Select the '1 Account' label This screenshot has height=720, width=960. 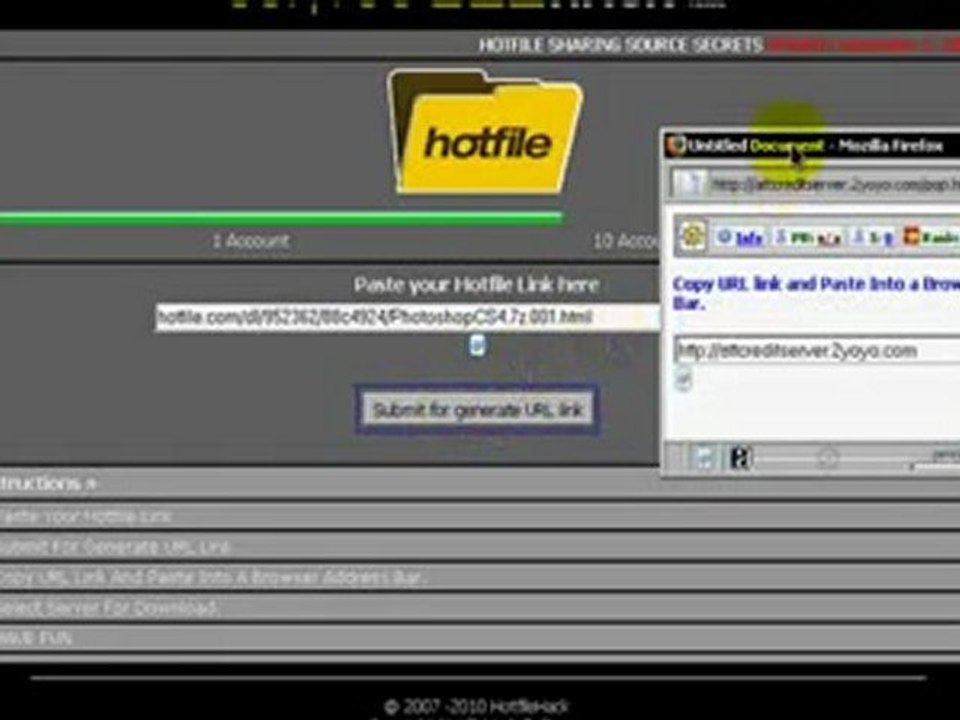pyautogui.click(x=251, y=241)
